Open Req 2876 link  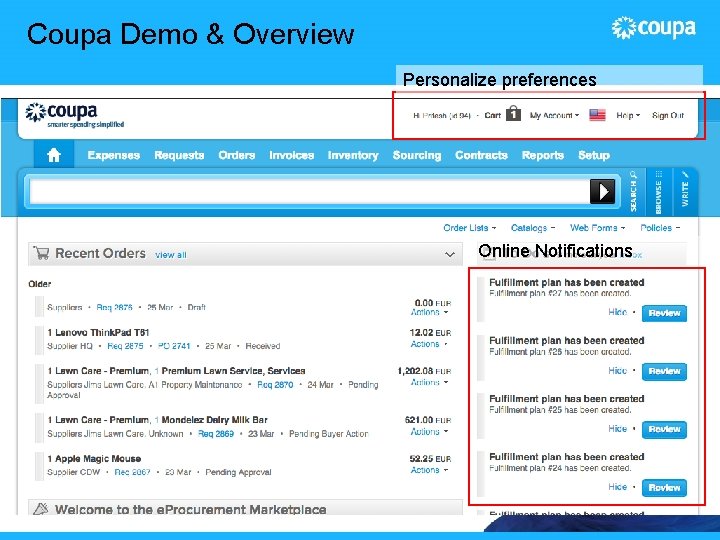click(114, 307)
